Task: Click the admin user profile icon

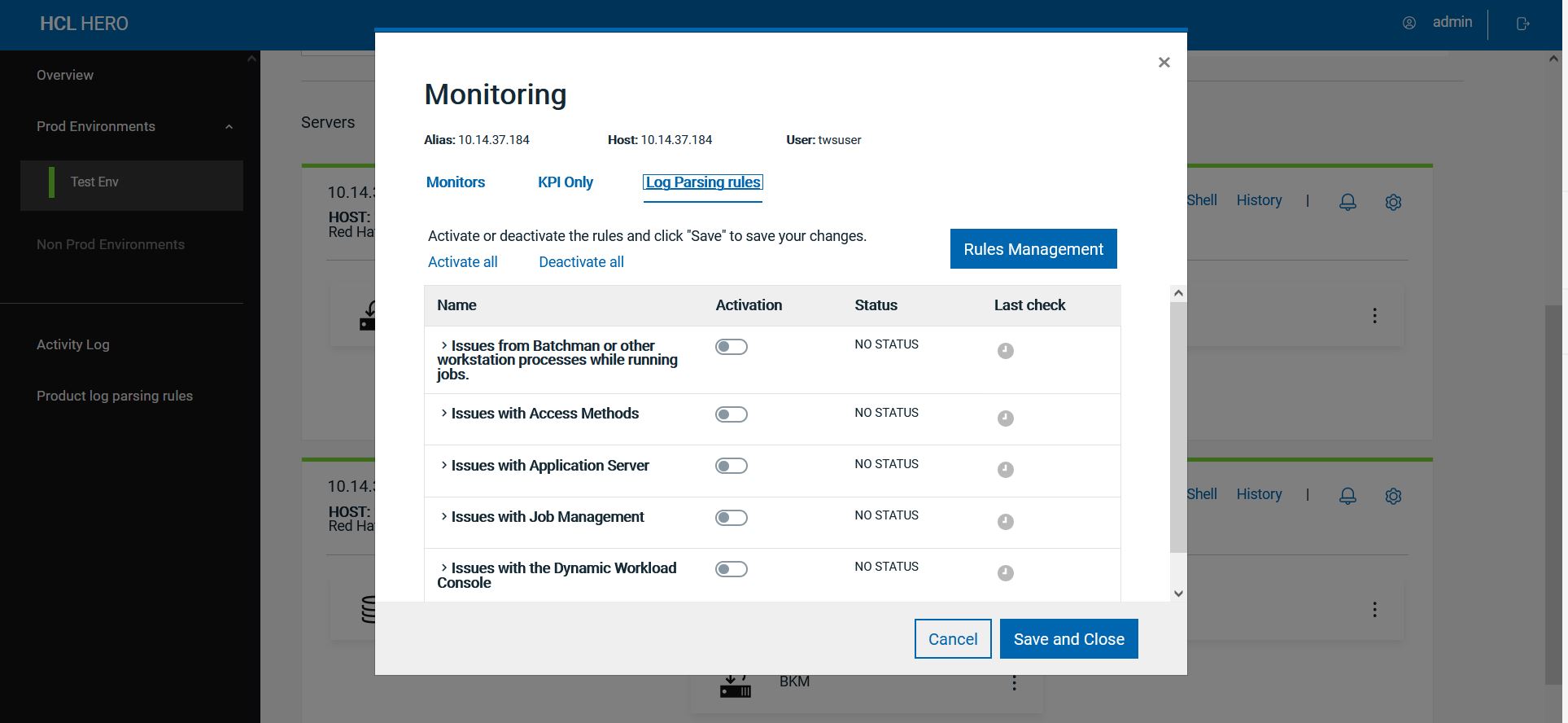Action: pos(1409,24)
